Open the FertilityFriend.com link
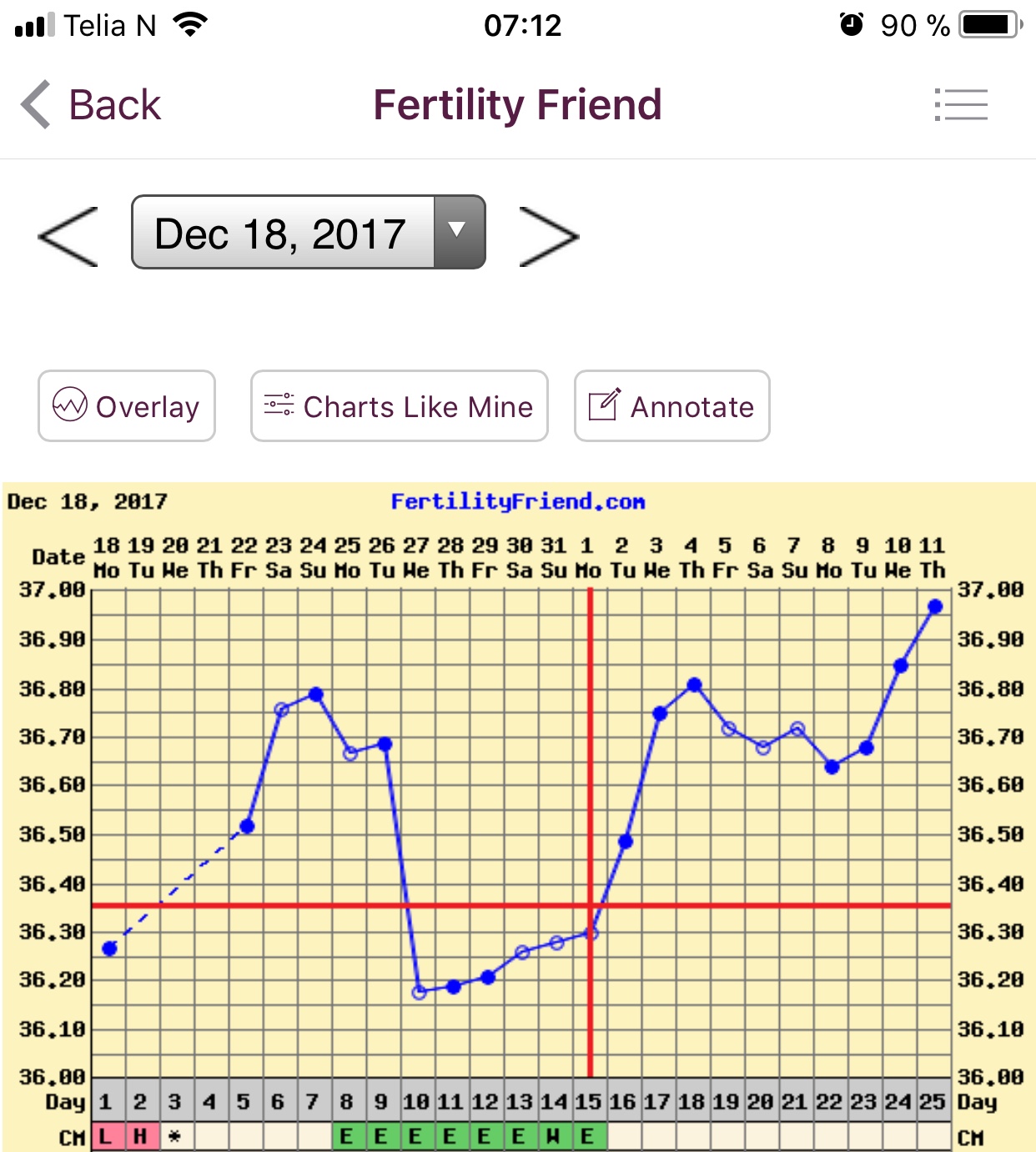Viewport: 1036px width, 1152px height. (517, 501)
